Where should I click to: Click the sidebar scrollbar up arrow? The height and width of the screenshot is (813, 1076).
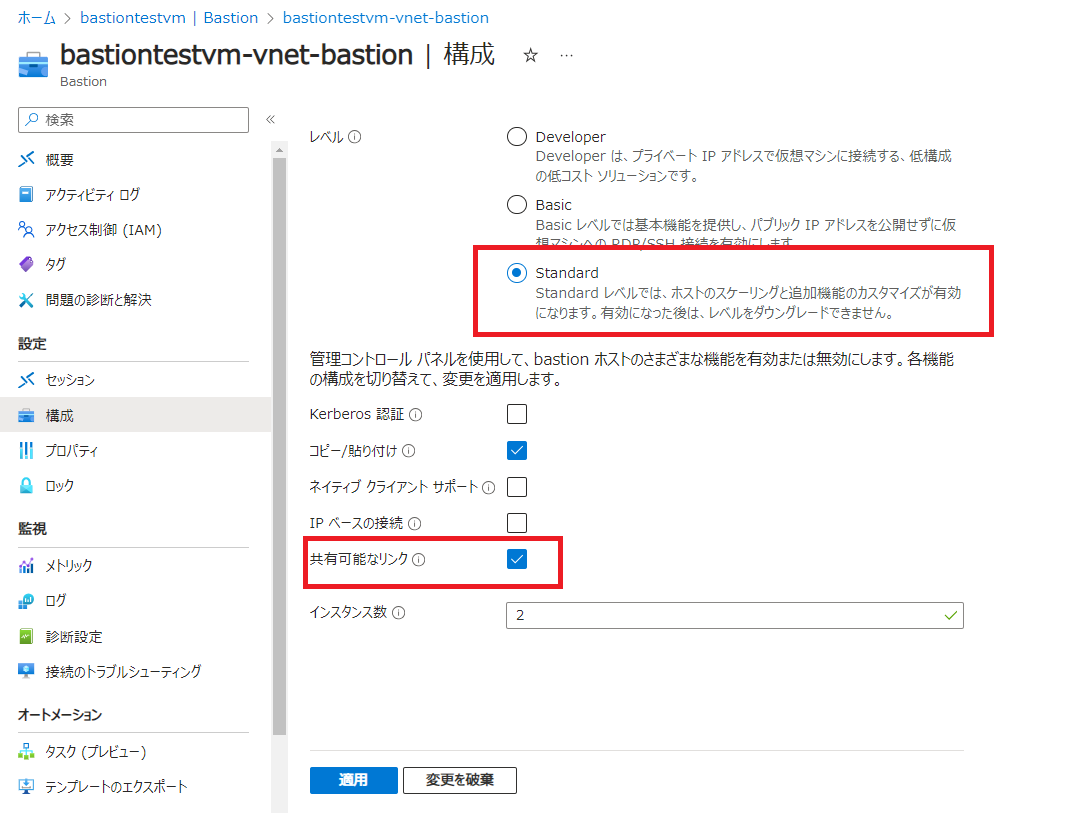tap(279, 150)
